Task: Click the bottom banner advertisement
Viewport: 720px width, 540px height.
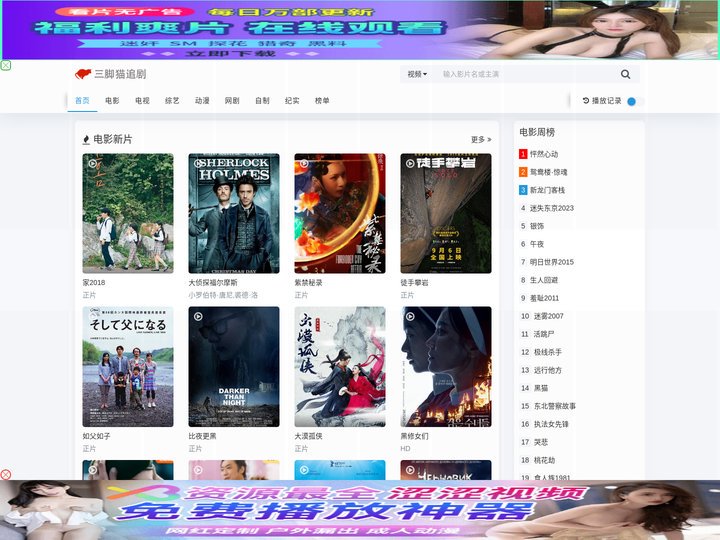Action: 360,510
